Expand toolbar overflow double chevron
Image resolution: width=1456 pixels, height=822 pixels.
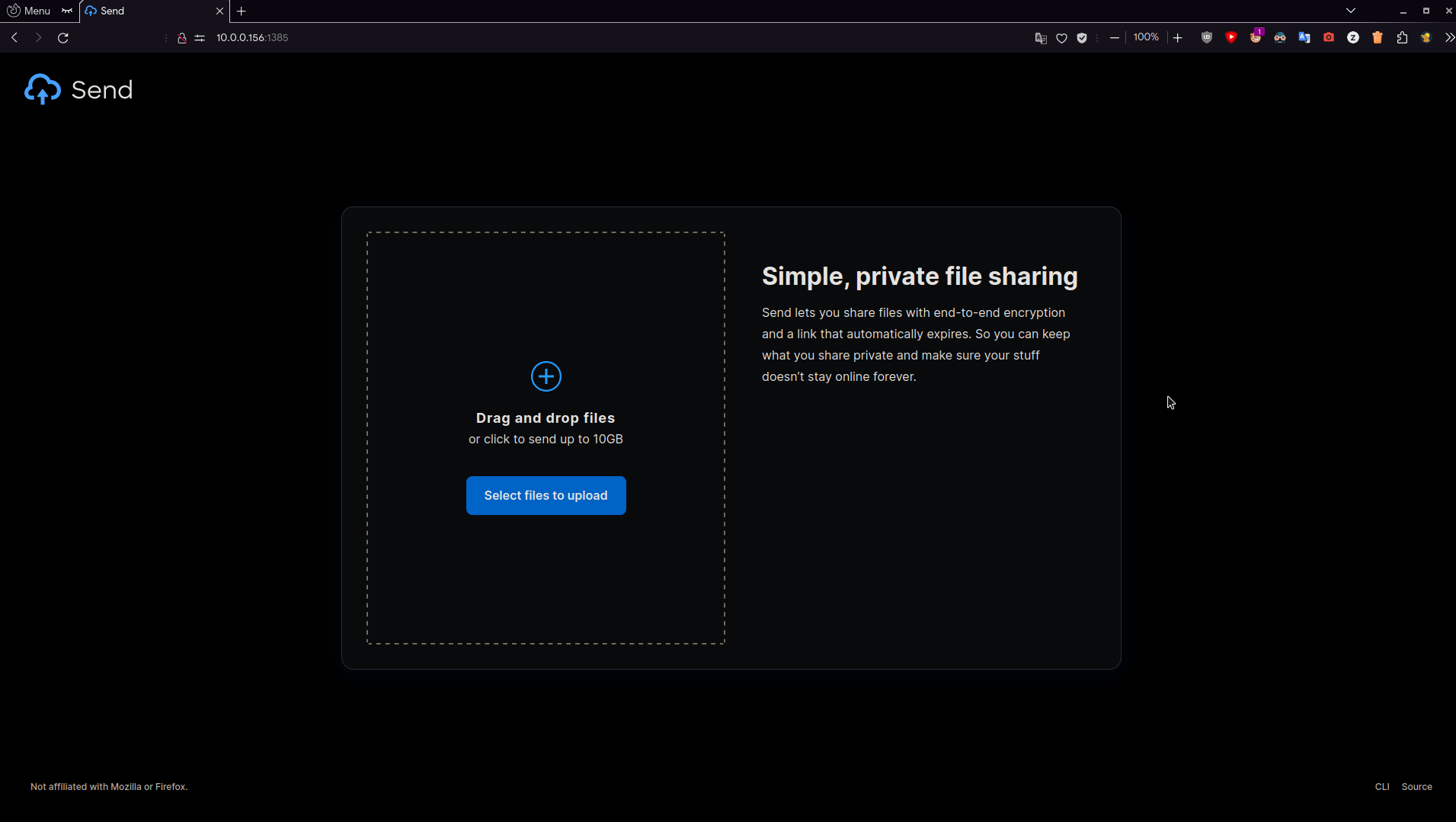coord(1449,37)
